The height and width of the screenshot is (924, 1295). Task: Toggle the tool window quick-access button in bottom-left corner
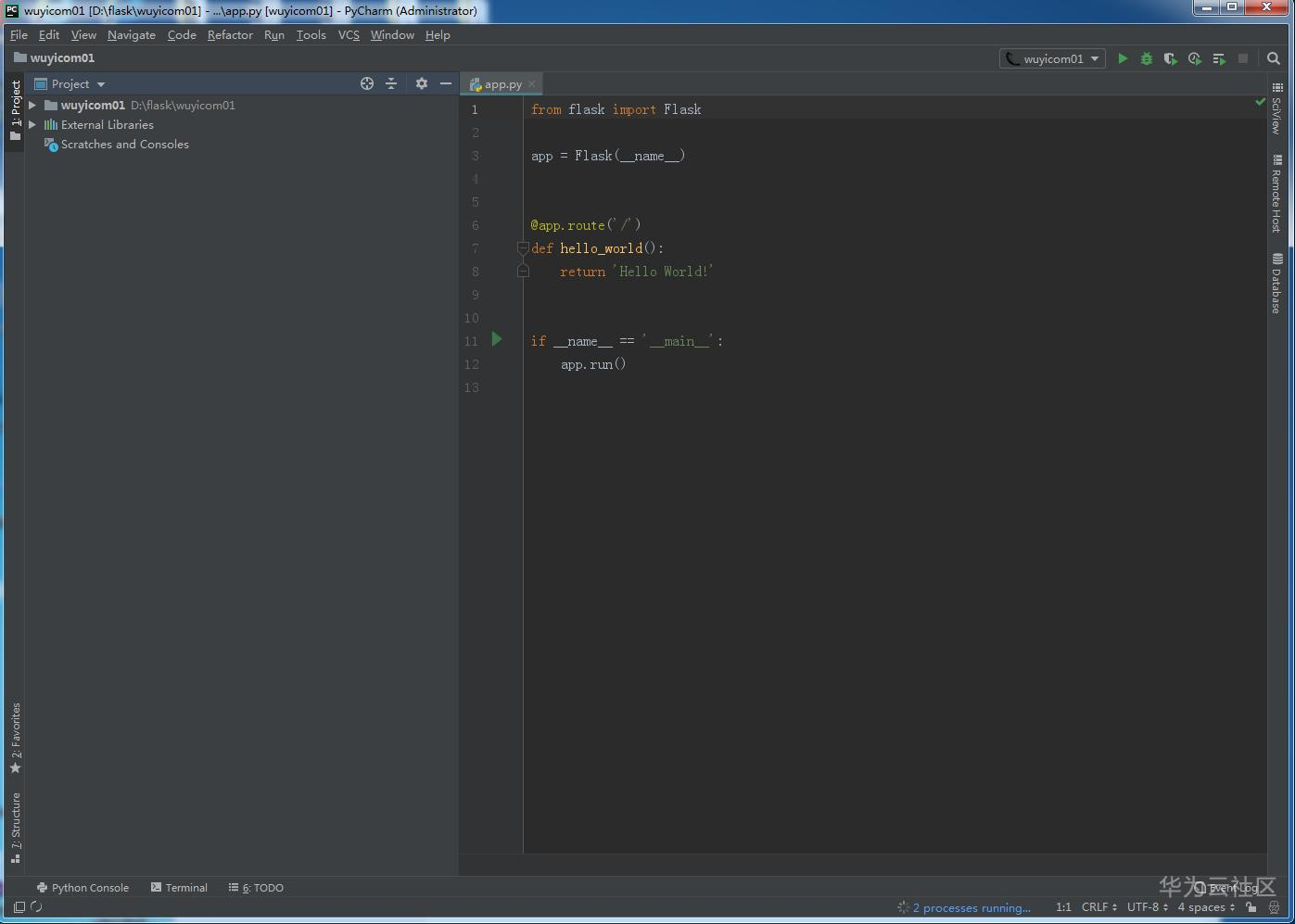click(19, 907)
